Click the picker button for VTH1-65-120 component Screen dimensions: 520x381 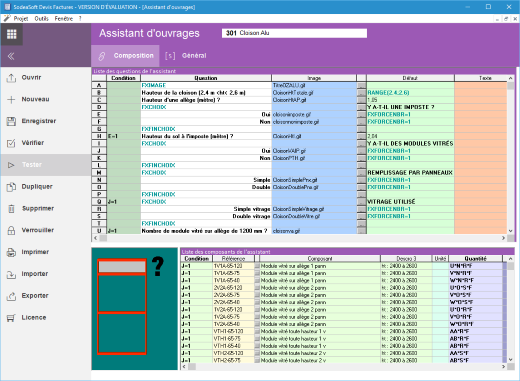pos(257,331)
